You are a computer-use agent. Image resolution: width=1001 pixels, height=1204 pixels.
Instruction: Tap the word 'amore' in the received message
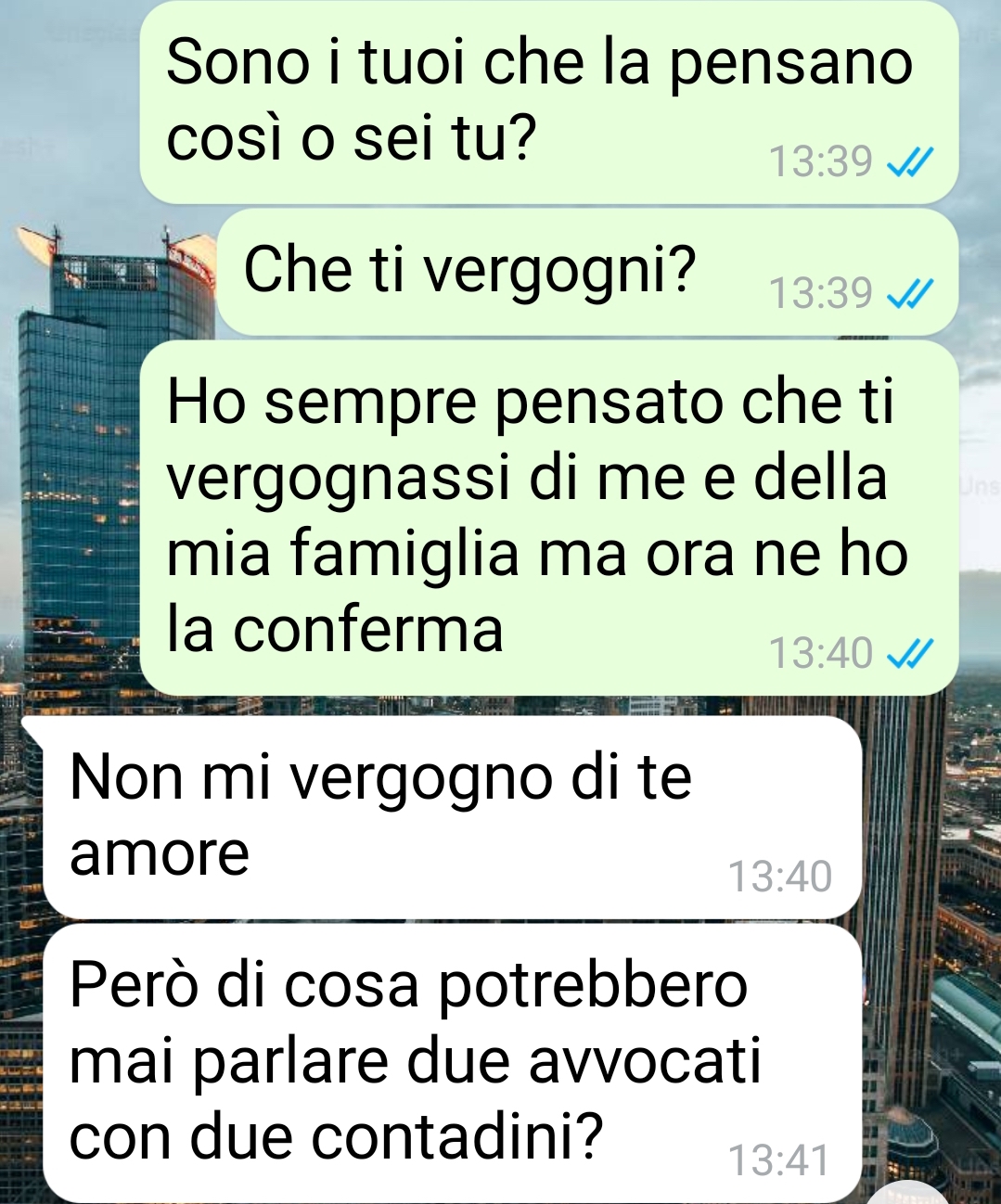click(x=160, y=853)
